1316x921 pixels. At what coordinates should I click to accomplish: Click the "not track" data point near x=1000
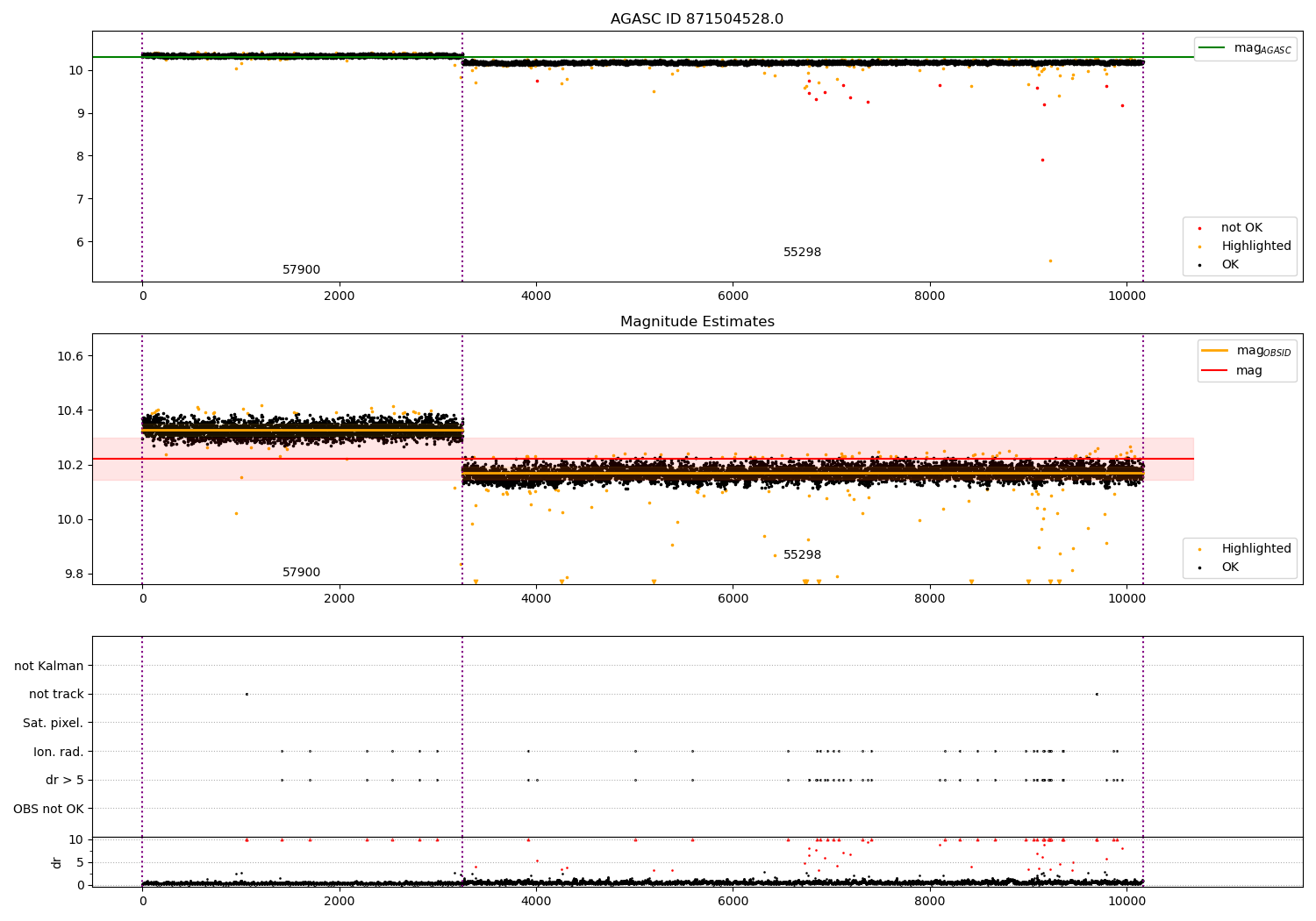(x=247, y=694)
